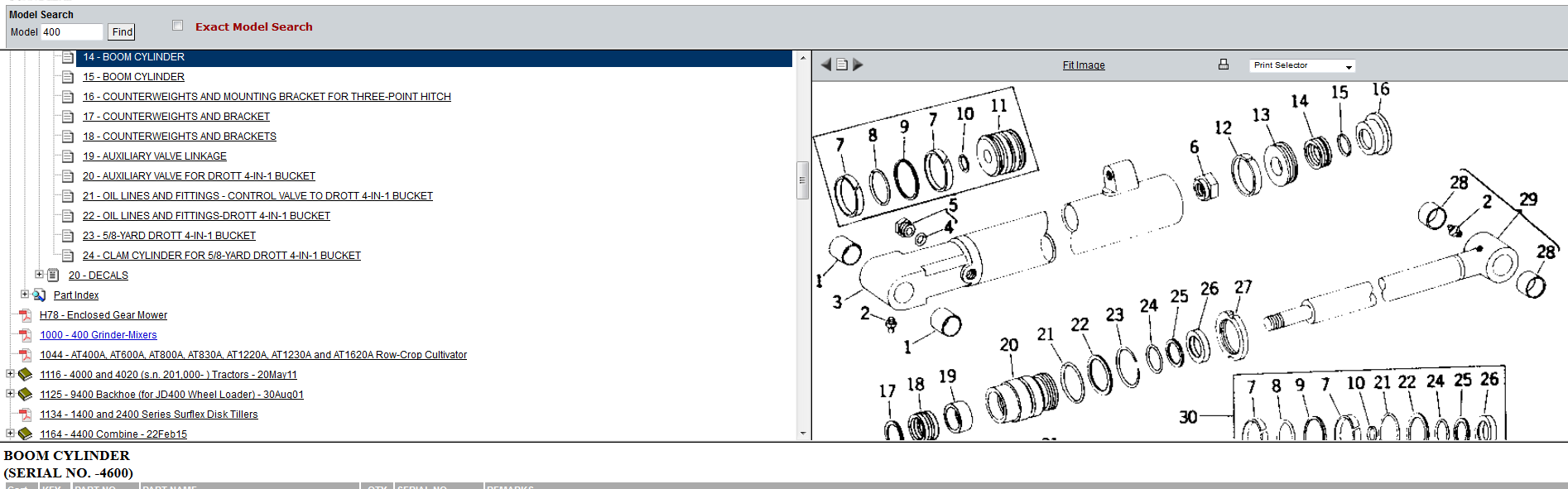This screenshot has width=1568, height=489.
Task: Expand the 1125 - 9400 Backhoe node
Action: coord(10,394)
